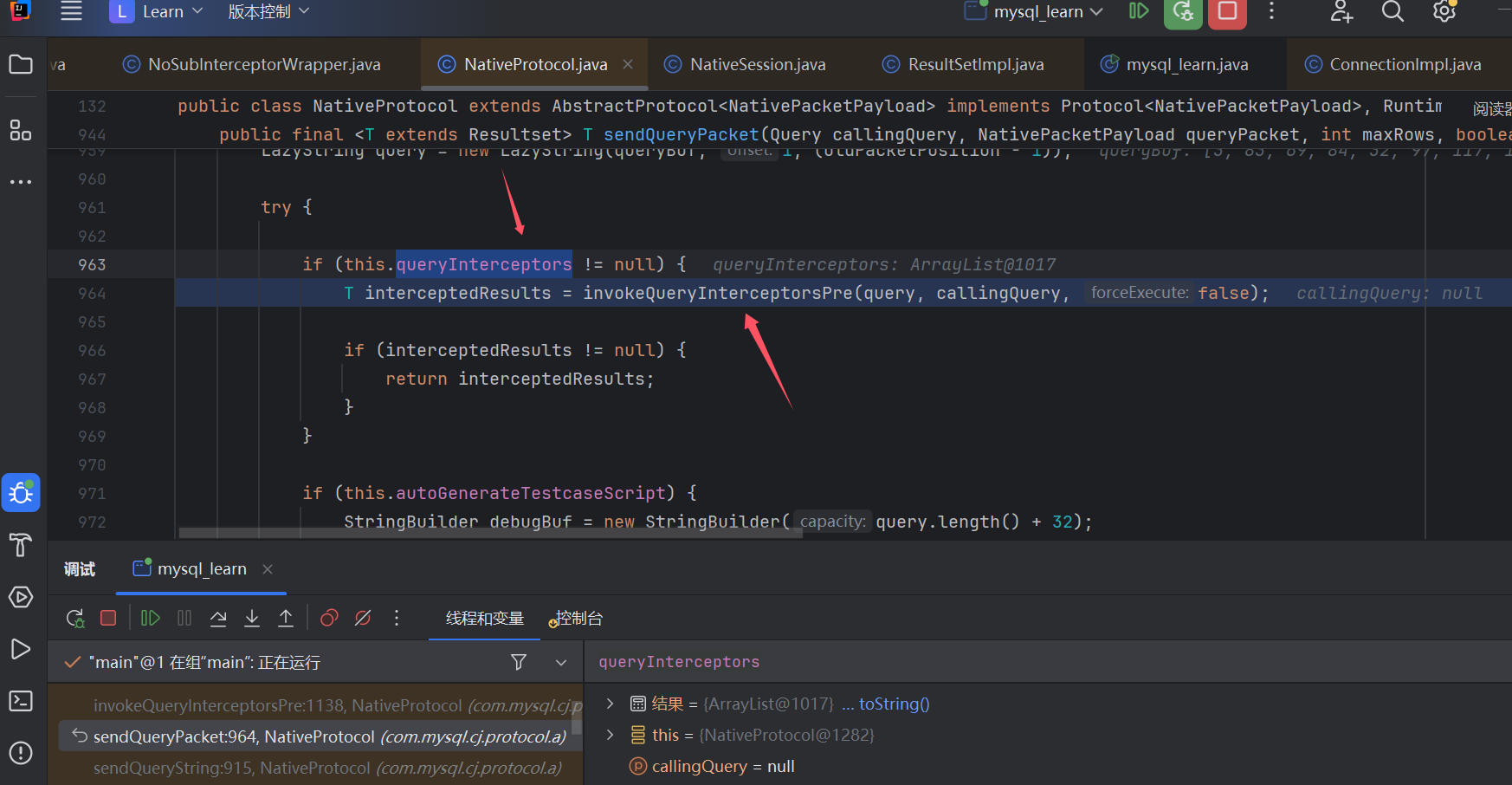Open the Problems tool window

pyautogui.click(x=21, y=753)
